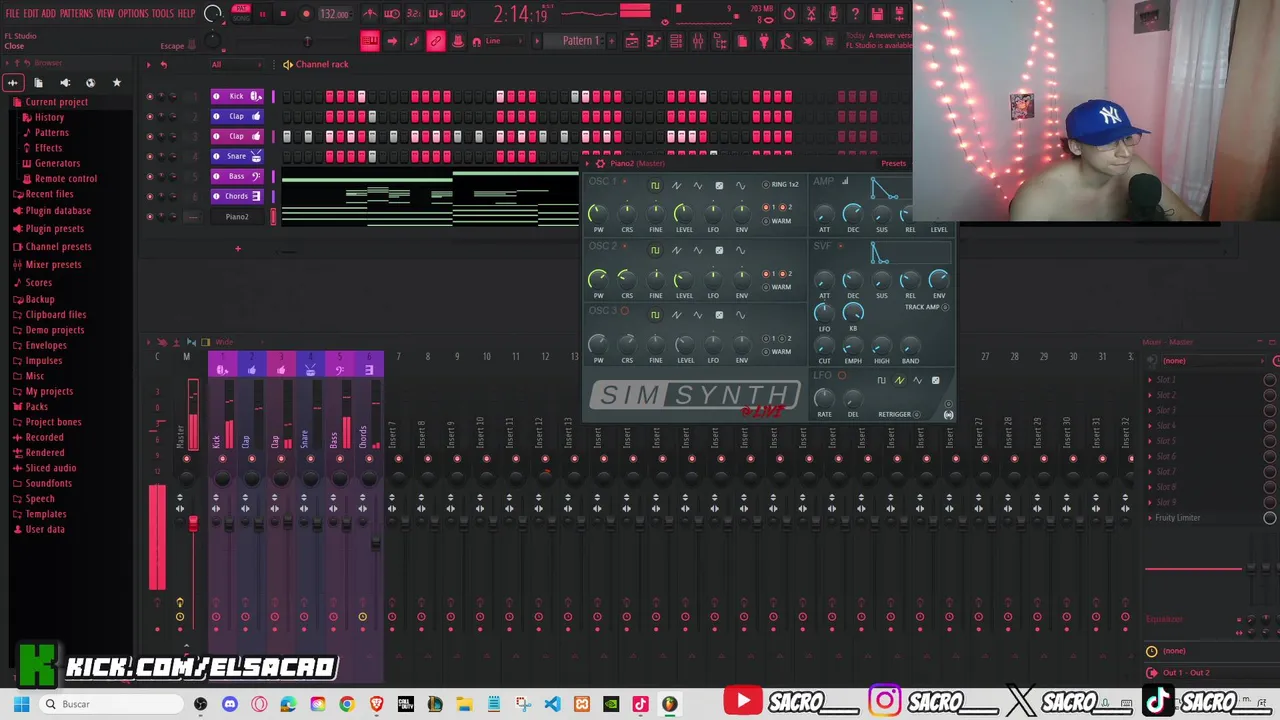The image size is (1280, 720).
Task: Click the AMP DEC knob
Action: pos(853,213)
